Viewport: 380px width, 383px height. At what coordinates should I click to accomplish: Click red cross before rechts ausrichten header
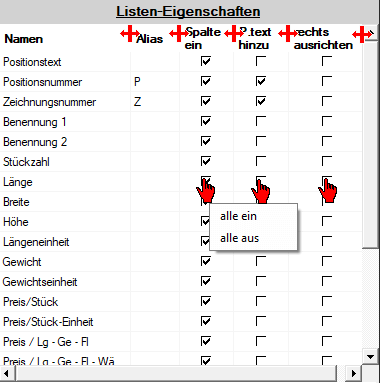tap(288, 33)
